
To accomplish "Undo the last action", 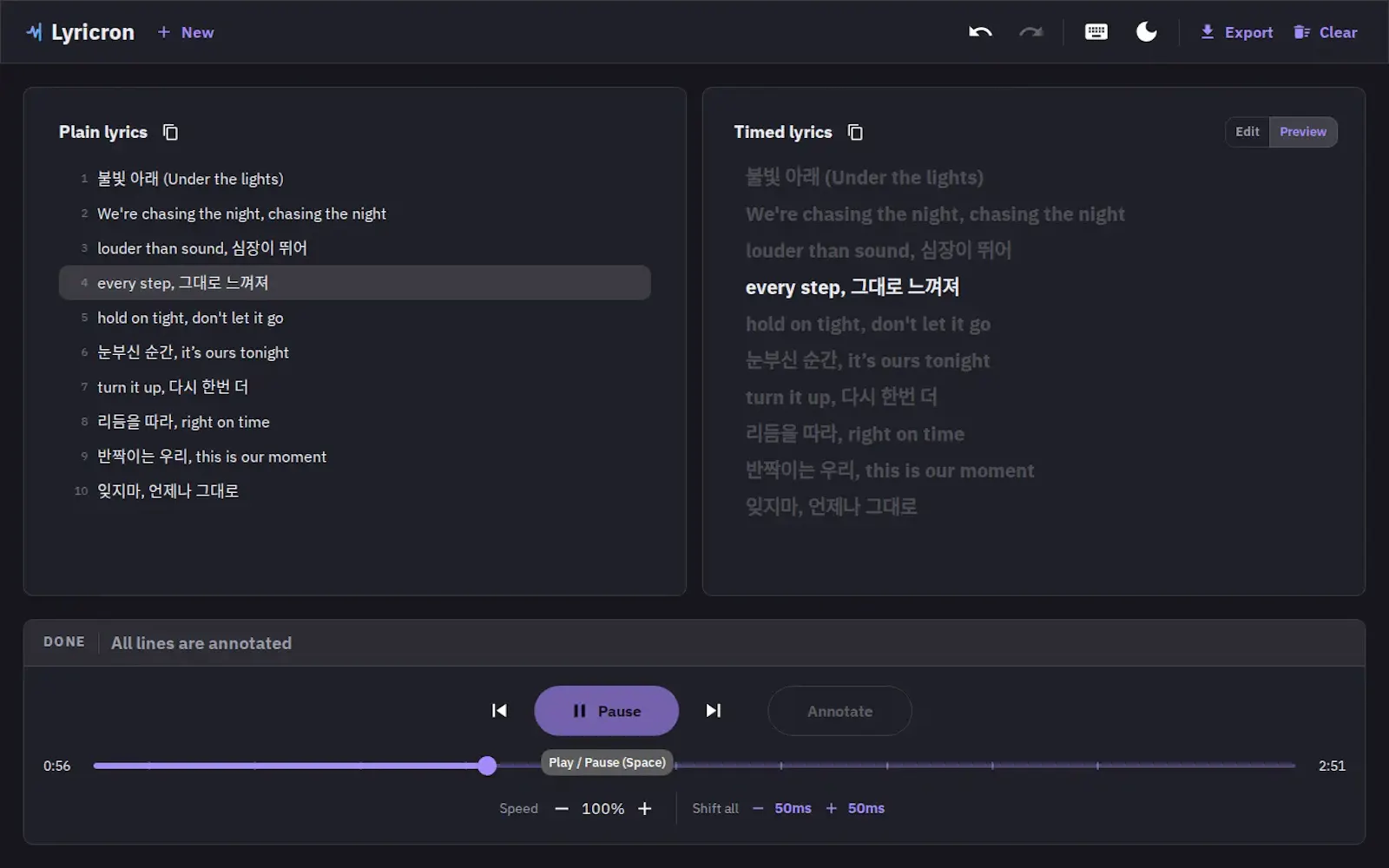I will 980,32.
